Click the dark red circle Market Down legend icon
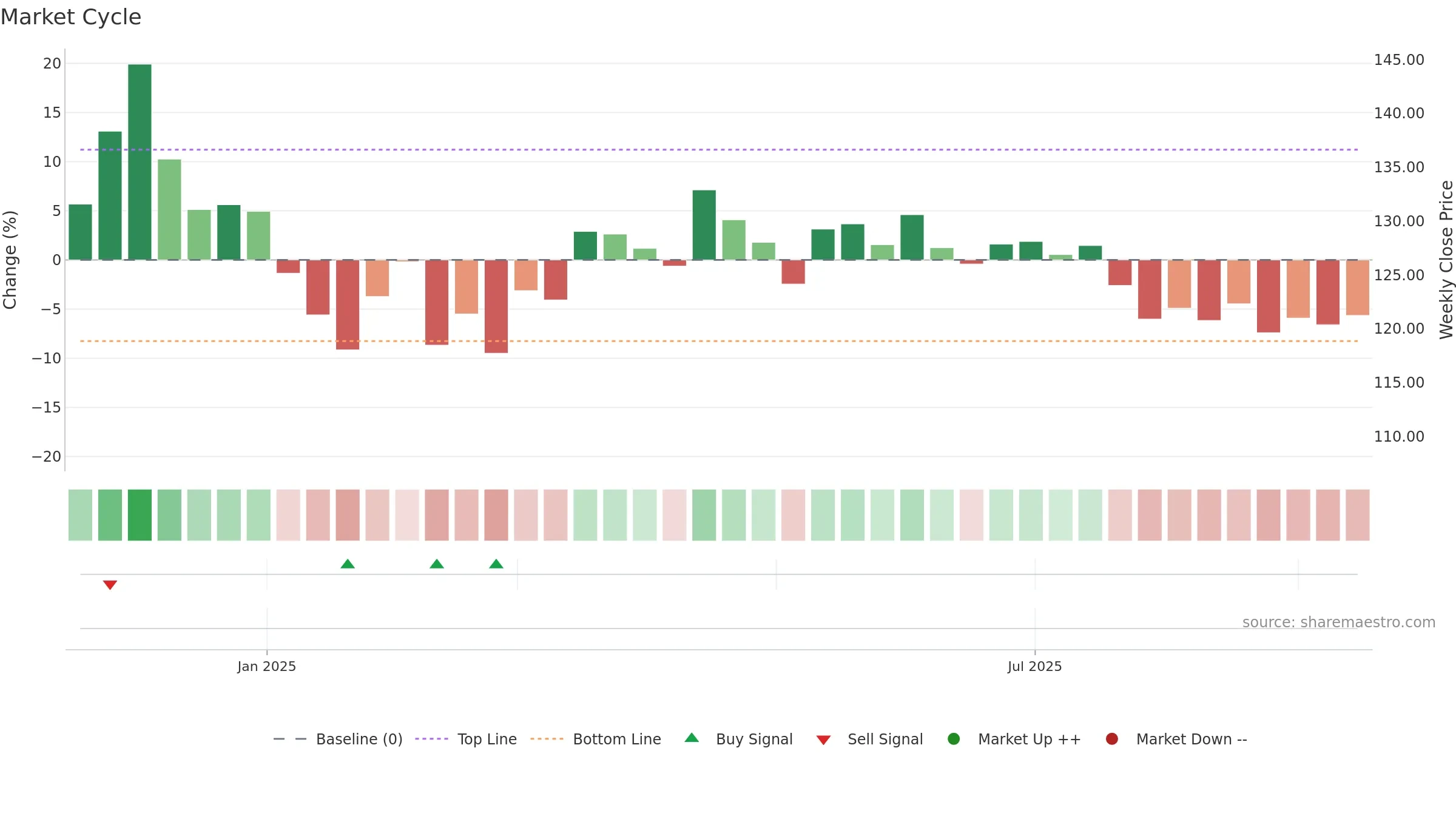This screenshot has height=819, width=1456. tap(1112, 739)
